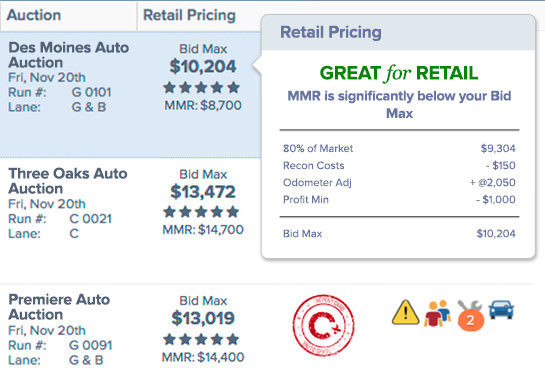Click the MMR: $8,700 value
Viewport: 545px width, 385px height.
pos(203,105)
